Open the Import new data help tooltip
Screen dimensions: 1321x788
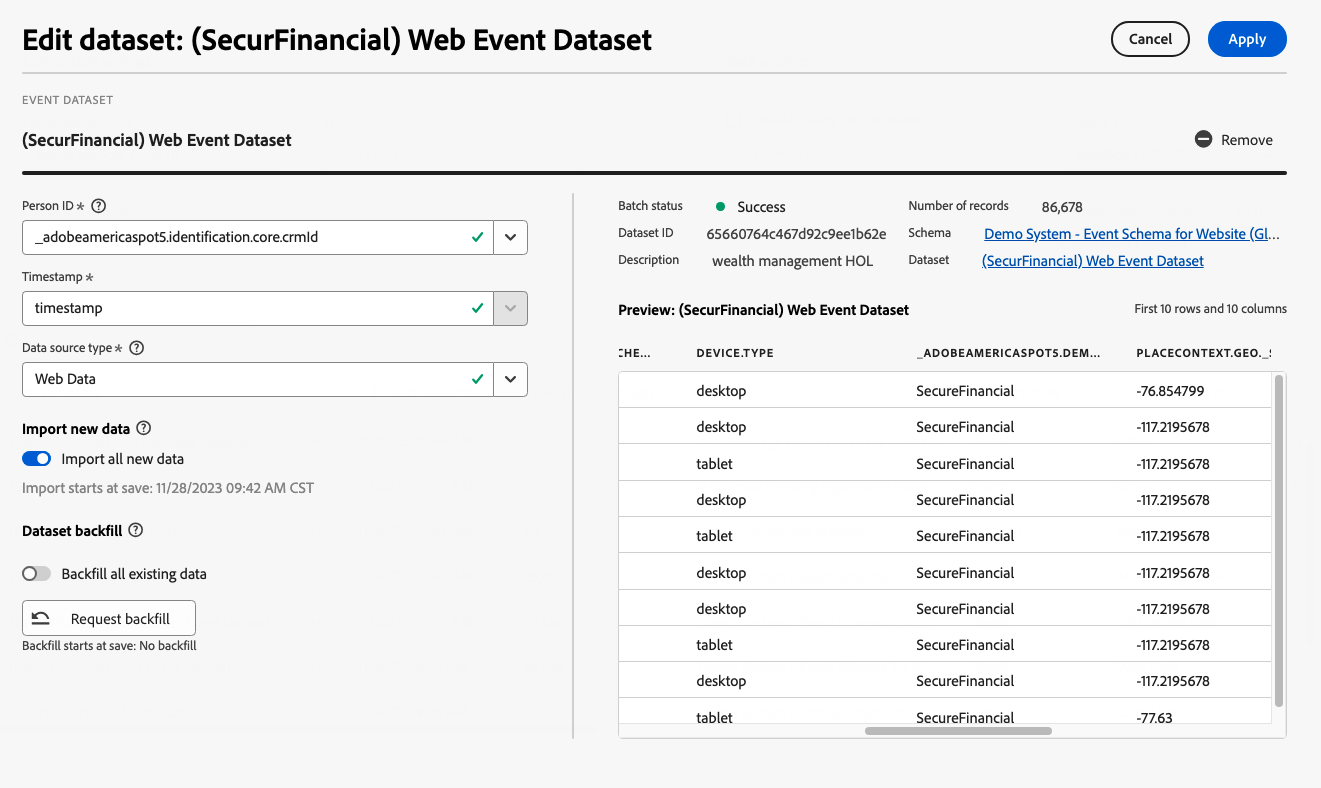[x=143, y=428]
